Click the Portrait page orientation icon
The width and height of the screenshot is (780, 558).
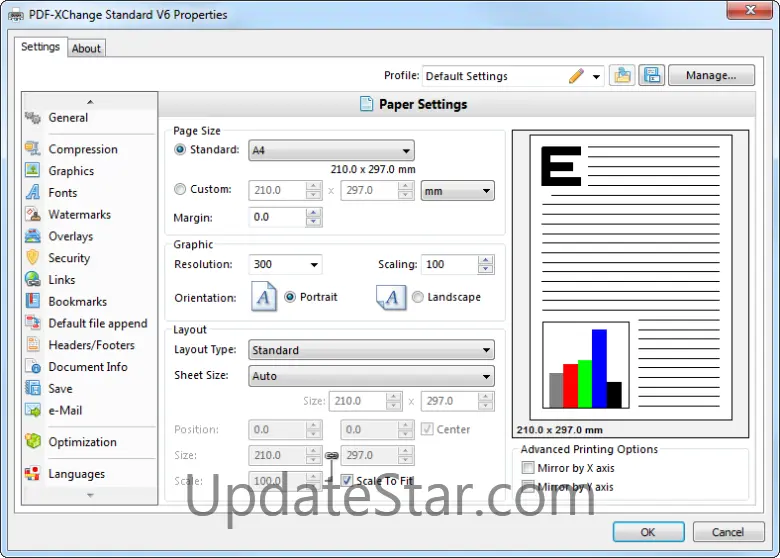pyautogui.click(x=264, y=297)
